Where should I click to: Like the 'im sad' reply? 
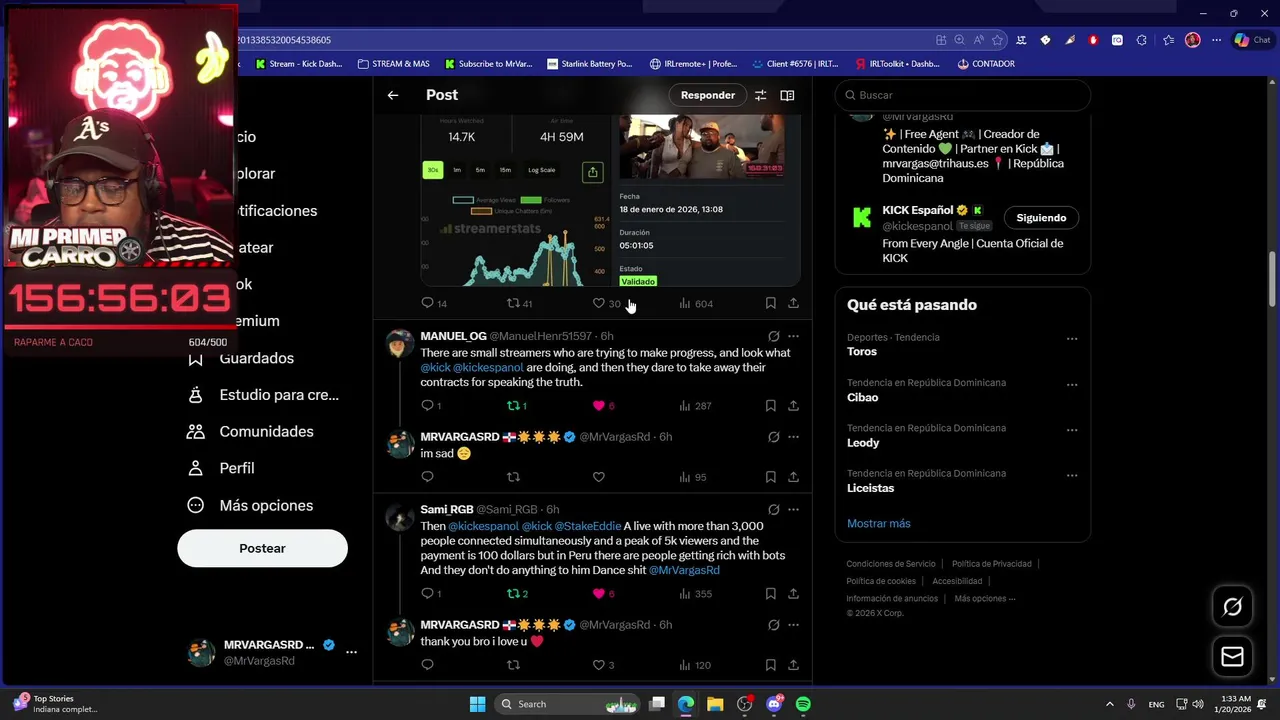(x=599, y=477)
